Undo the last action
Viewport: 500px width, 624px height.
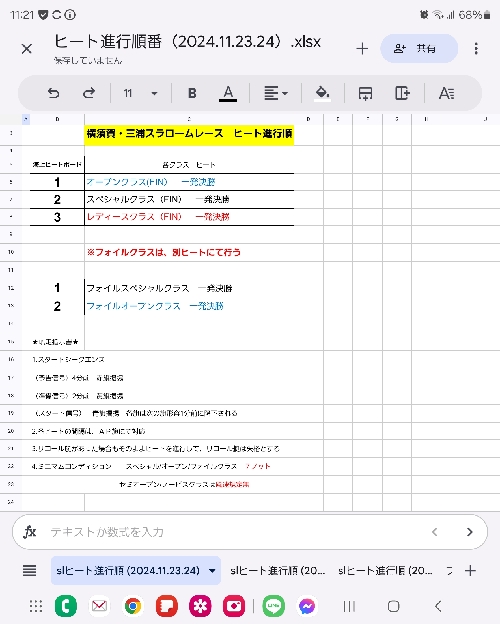53,93
